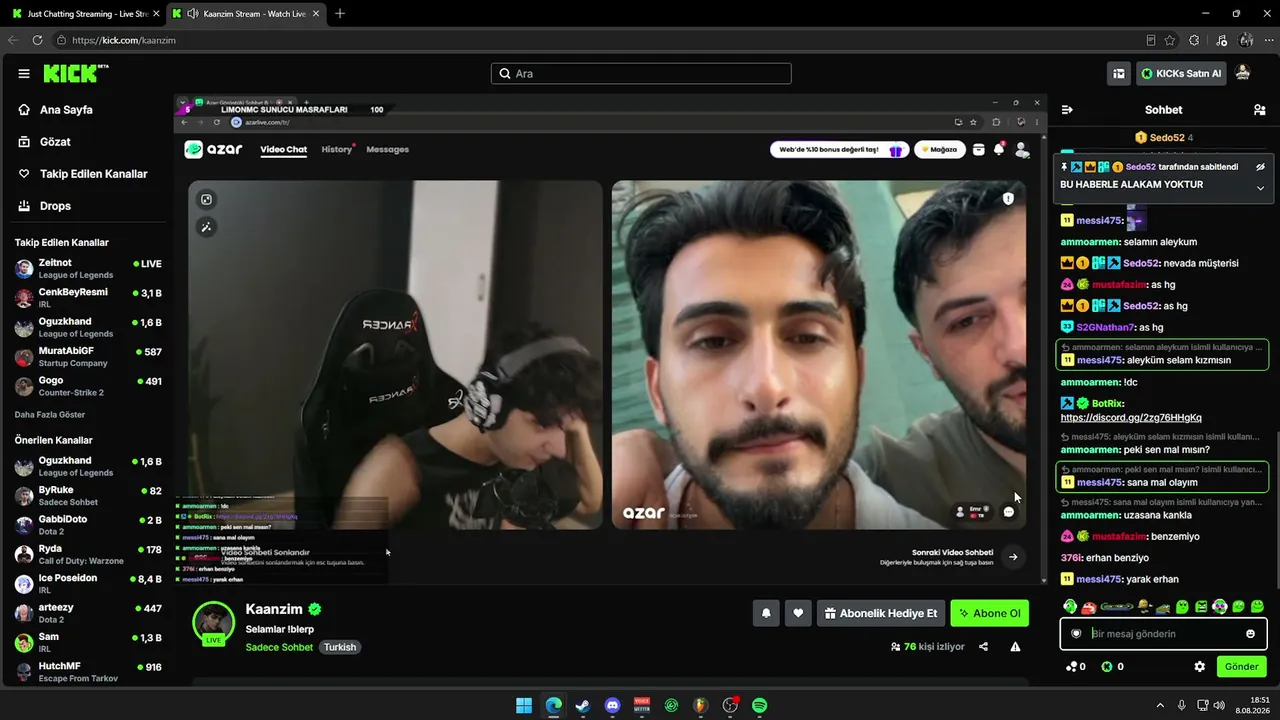This screenshot has width=1280, height=720.
Task: Open CenkBeyResmi followed channel
Action: click(x=88, y=298)
